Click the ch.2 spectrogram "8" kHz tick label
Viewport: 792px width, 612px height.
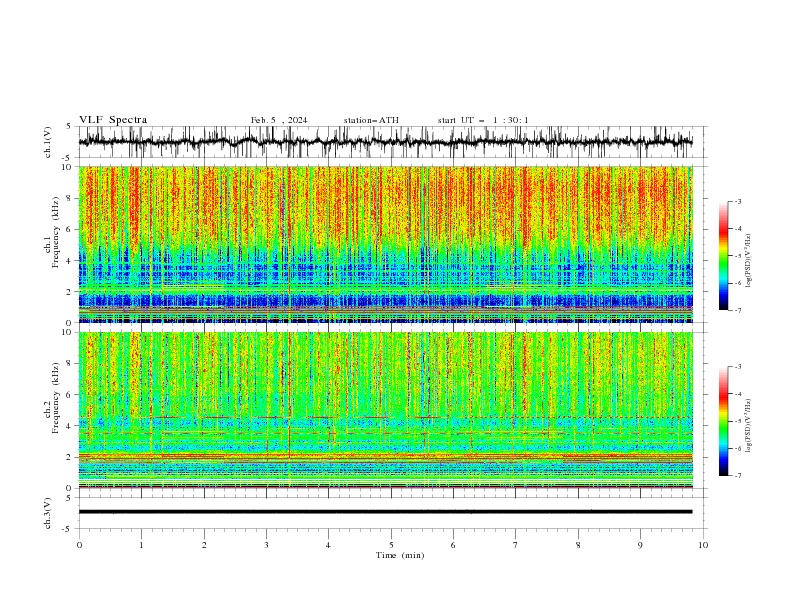[70, 364]
